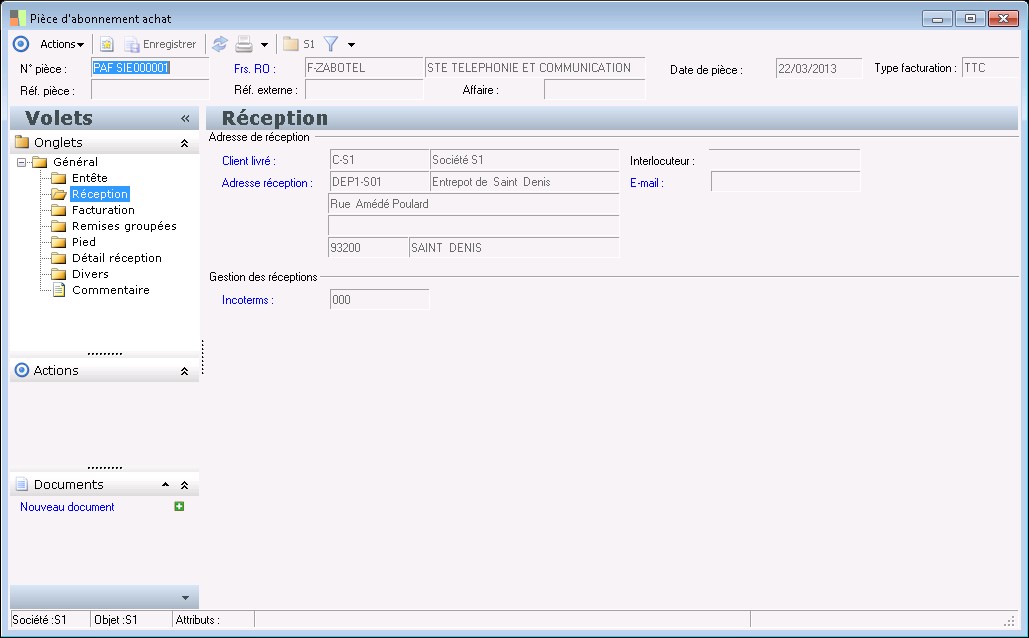Click the C-S1 client code field
The image size is (1029, 638).
[379, 160]
